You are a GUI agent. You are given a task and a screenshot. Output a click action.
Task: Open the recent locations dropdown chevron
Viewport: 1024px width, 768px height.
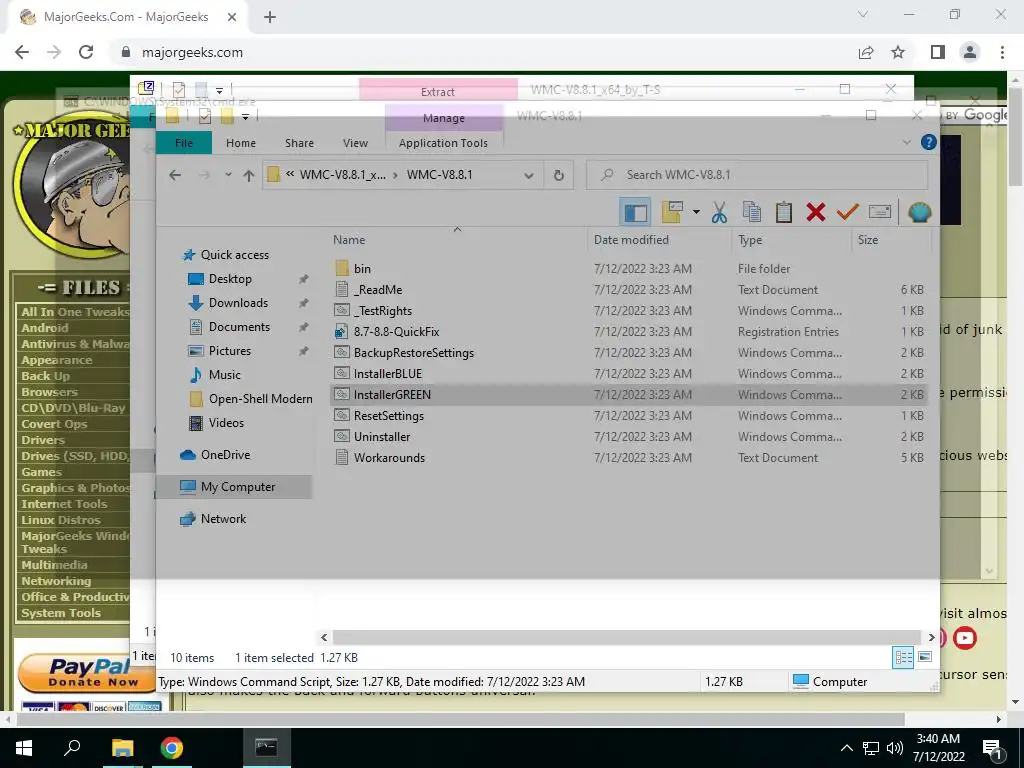[228, 175]
